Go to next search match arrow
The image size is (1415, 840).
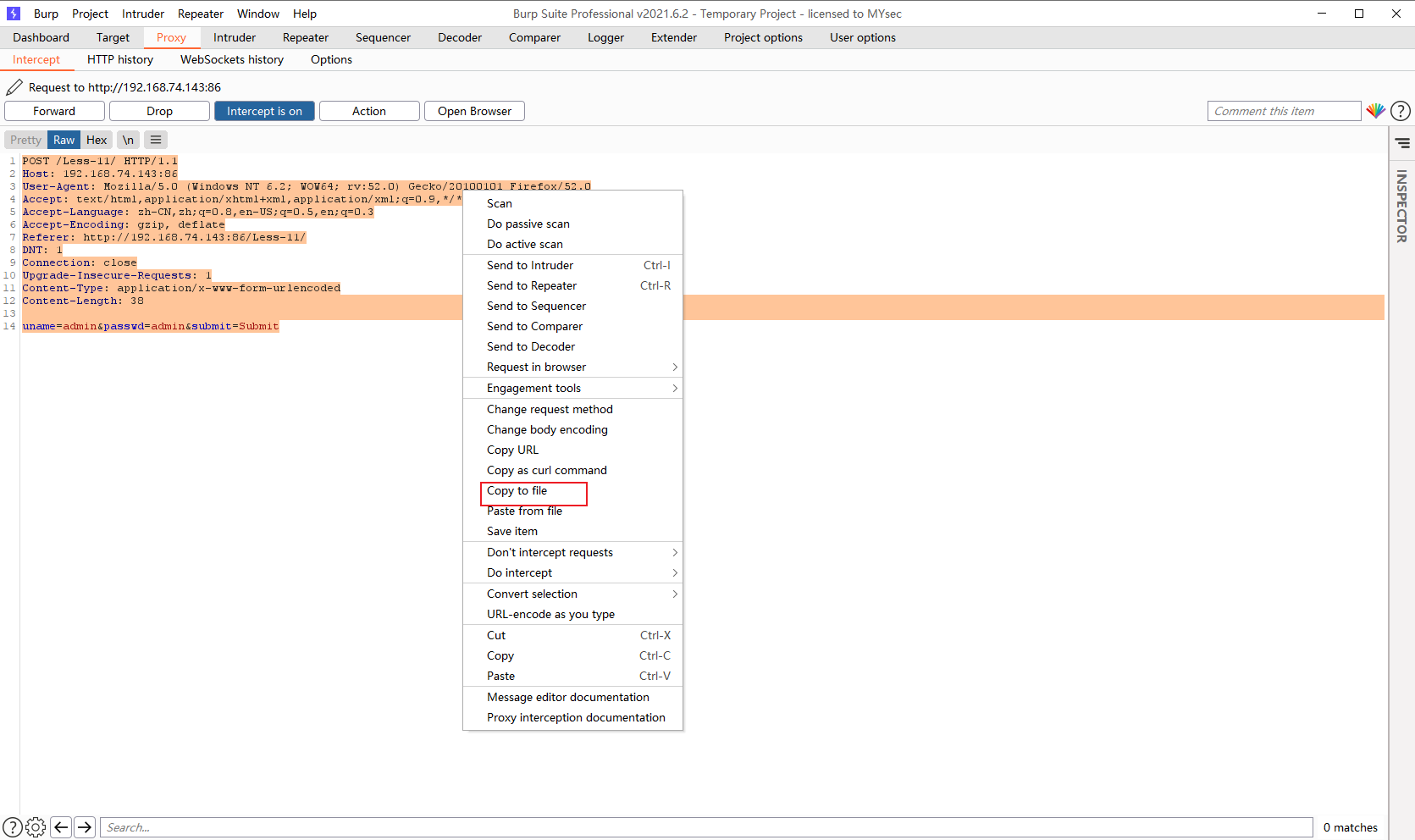(x=85, y=827)
